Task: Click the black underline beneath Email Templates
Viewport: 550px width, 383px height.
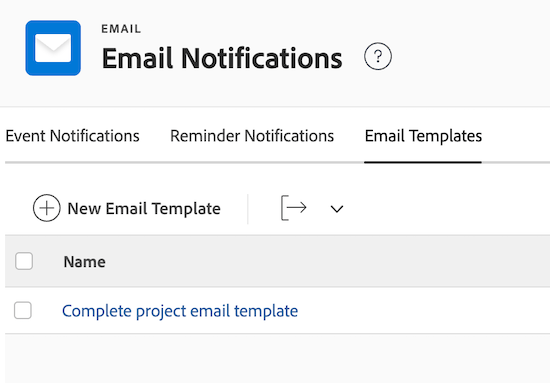Action: (423, 162)
